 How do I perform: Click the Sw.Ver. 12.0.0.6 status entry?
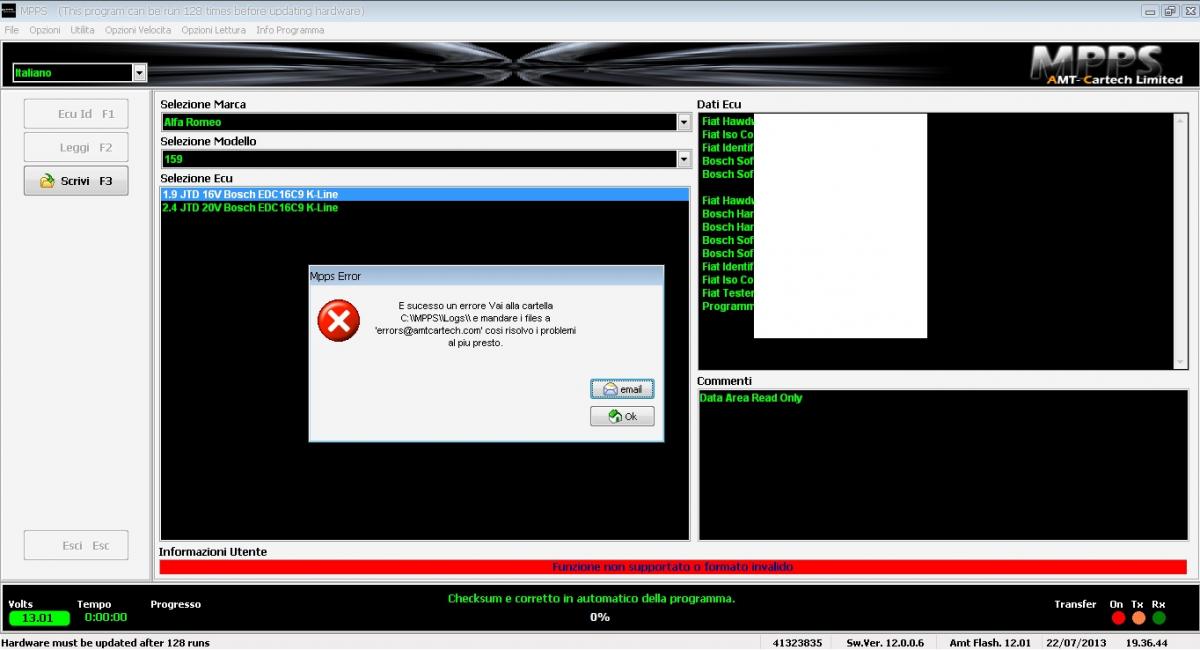click(x=885, y=643)
